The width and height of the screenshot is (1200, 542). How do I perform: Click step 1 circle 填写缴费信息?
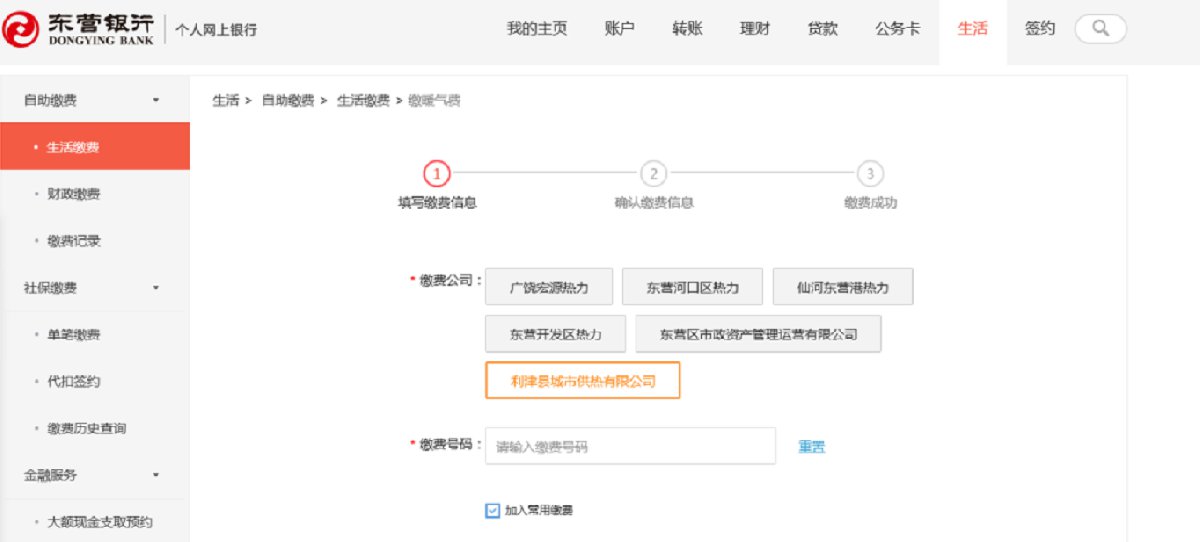click(436, 174)
